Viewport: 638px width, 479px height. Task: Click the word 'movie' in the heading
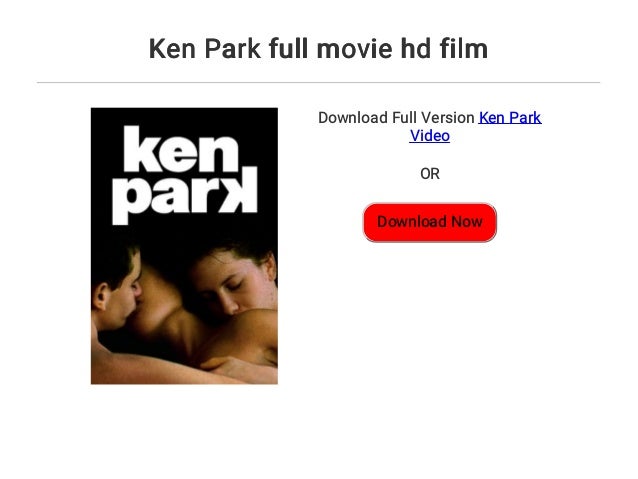tap(354, 48)
